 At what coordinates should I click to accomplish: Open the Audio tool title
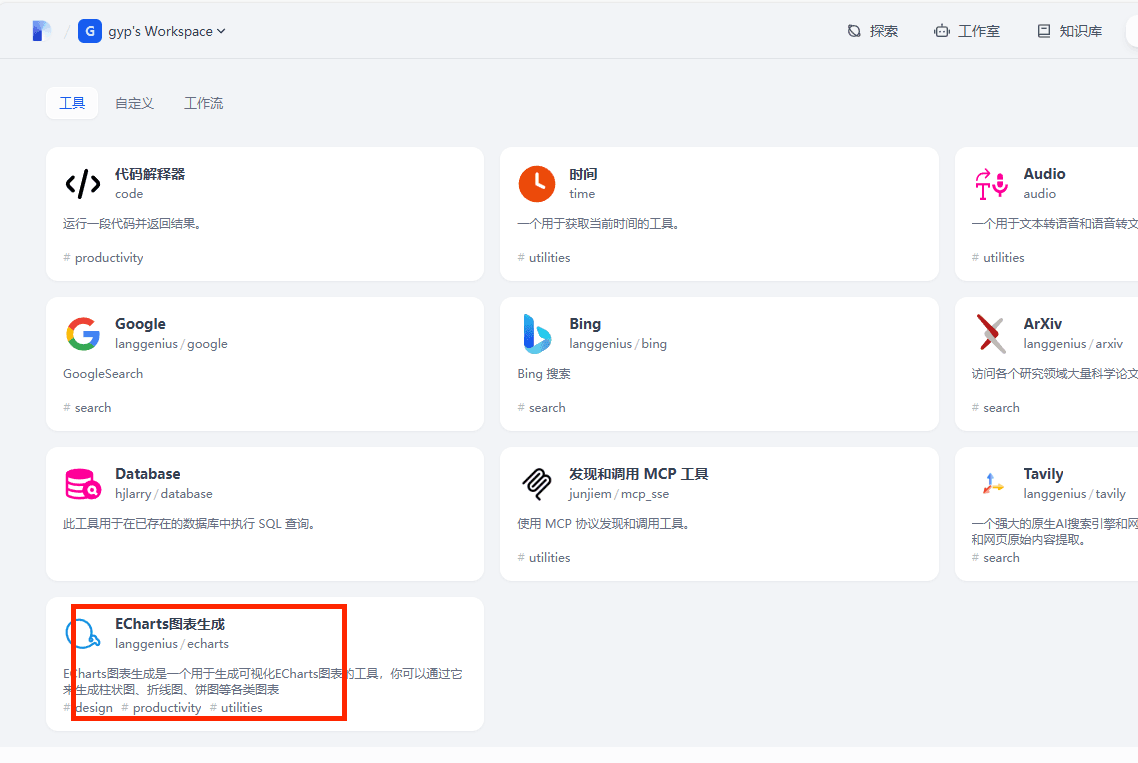click(1044, 174)
